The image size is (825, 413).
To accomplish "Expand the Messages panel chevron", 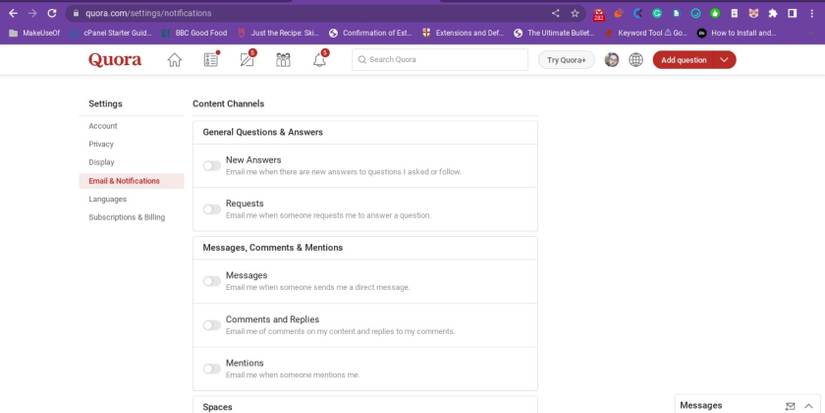I will point(809,406).
